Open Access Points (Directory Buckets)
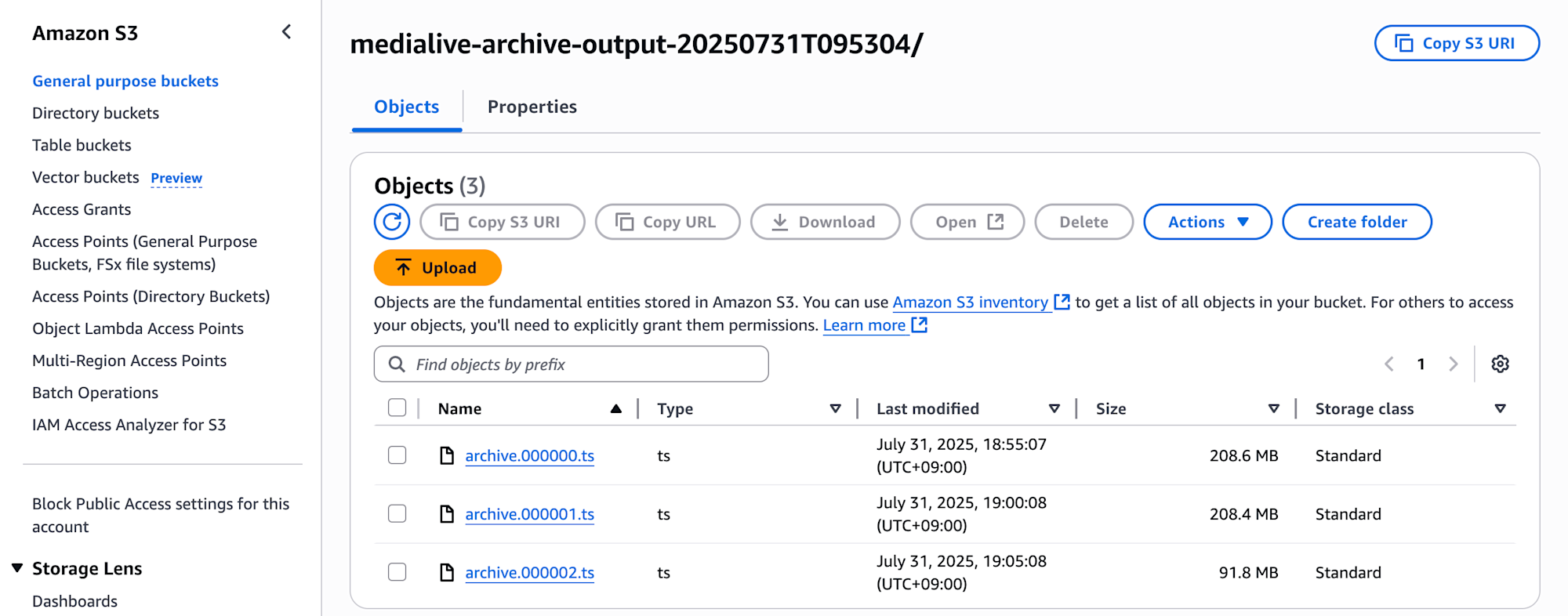 tap(151, 296)
